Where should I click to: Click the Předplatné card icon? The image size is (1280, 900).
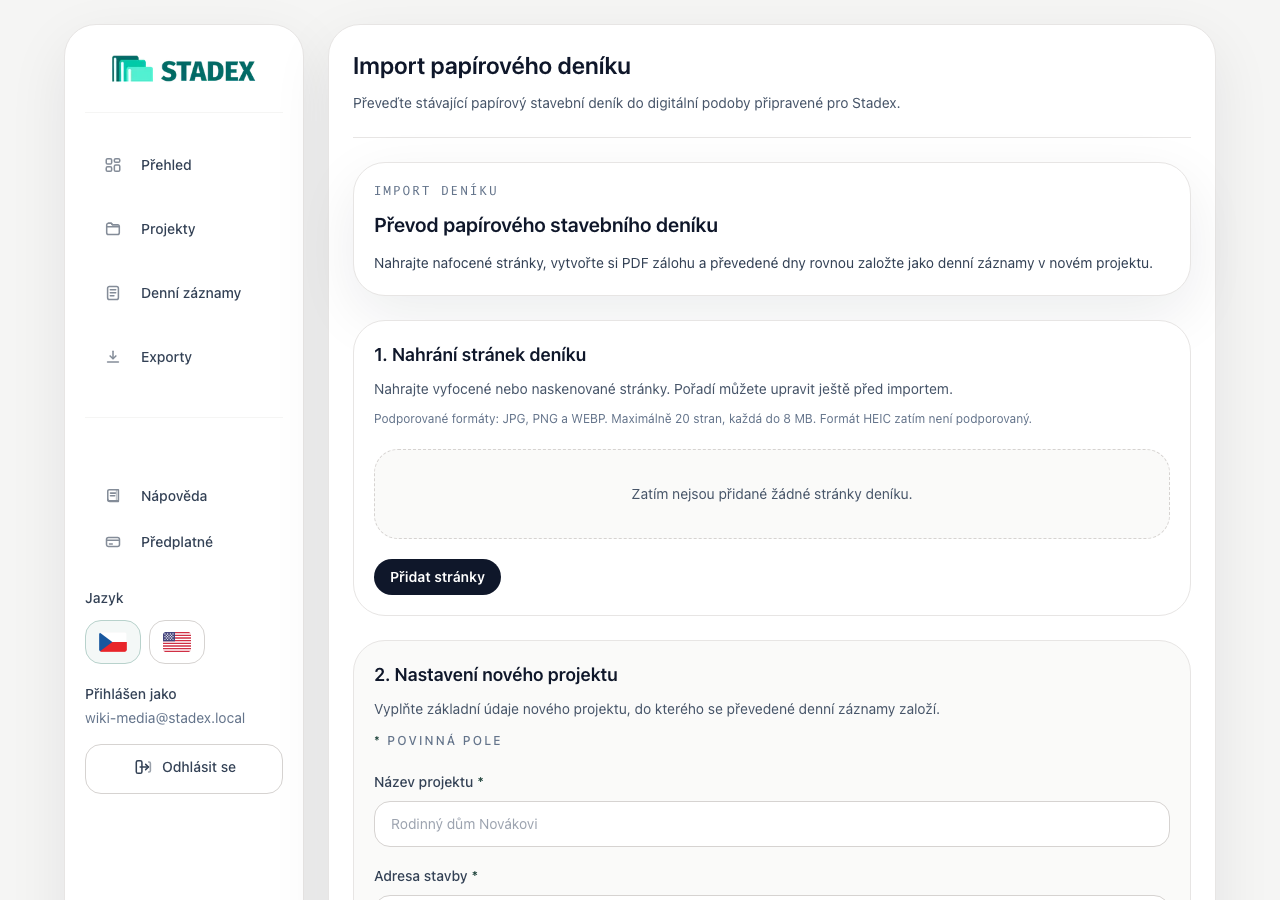tap(113, 542)
